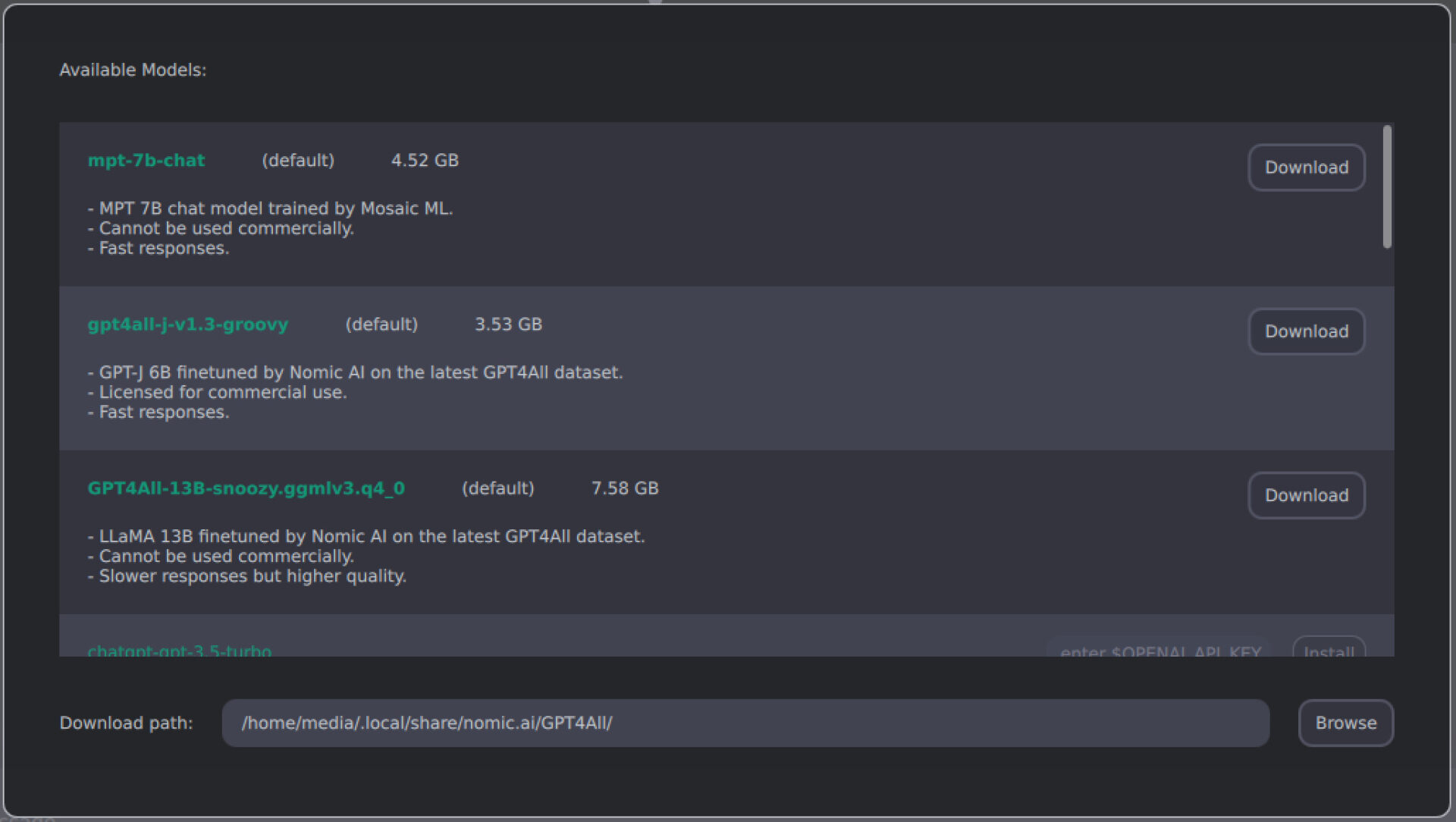Click the (default) tag beside mpt-7b-chat
Screen dimensions: 1456x822
click(x=298, y=161)
